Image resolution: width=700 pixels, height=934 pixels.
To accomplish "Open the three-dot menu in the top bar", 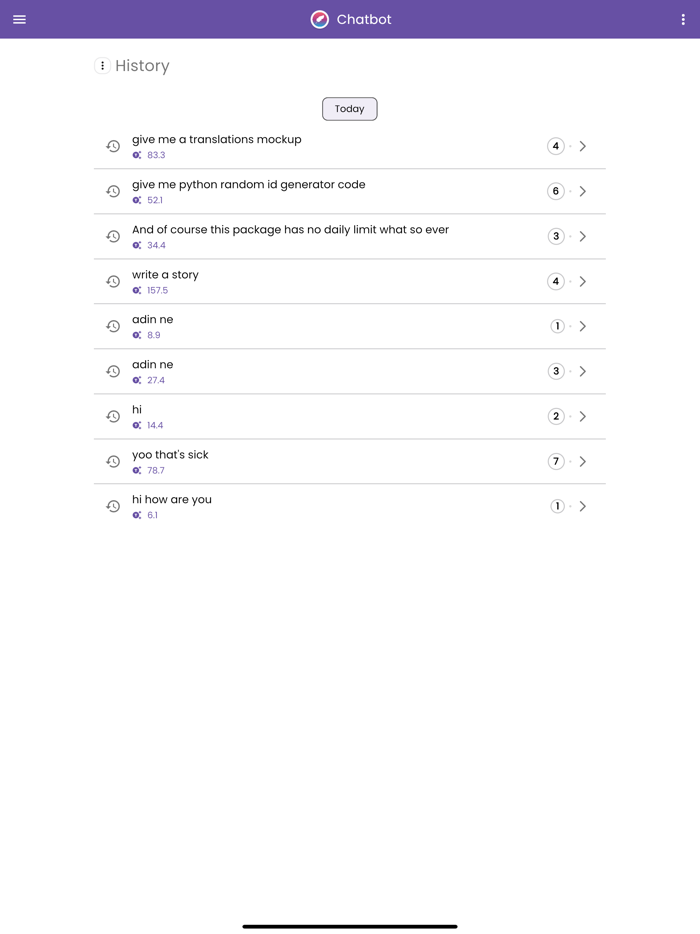I will coord(682,19).
